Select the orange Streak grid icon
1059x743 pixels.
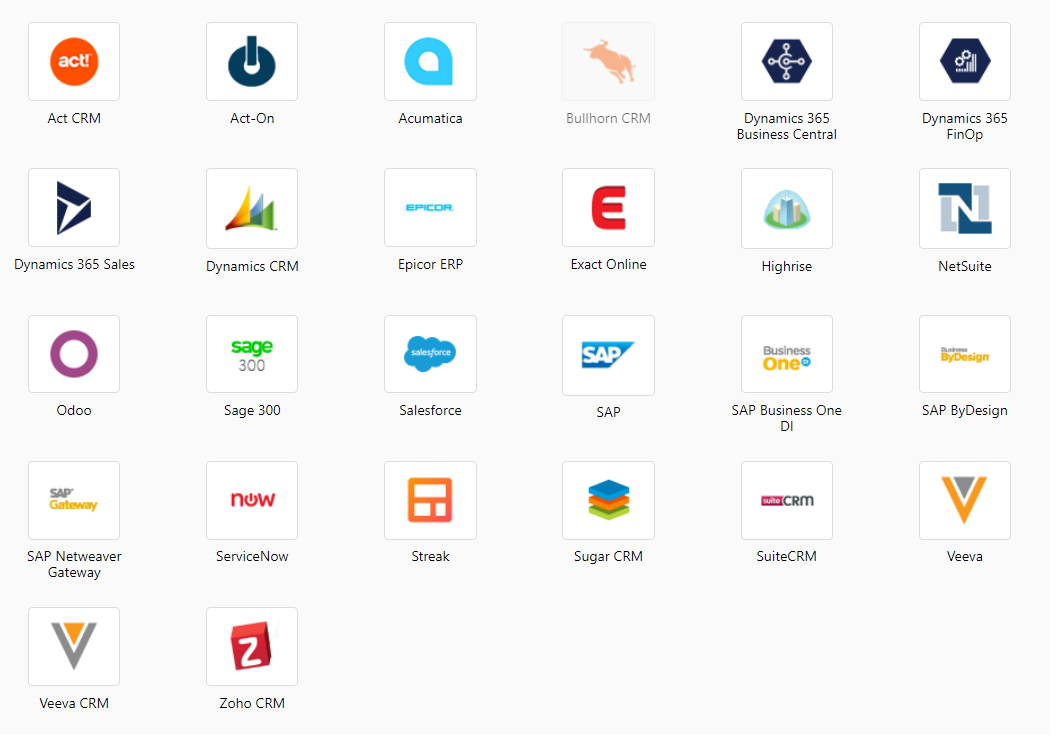[x=430, y=501]
